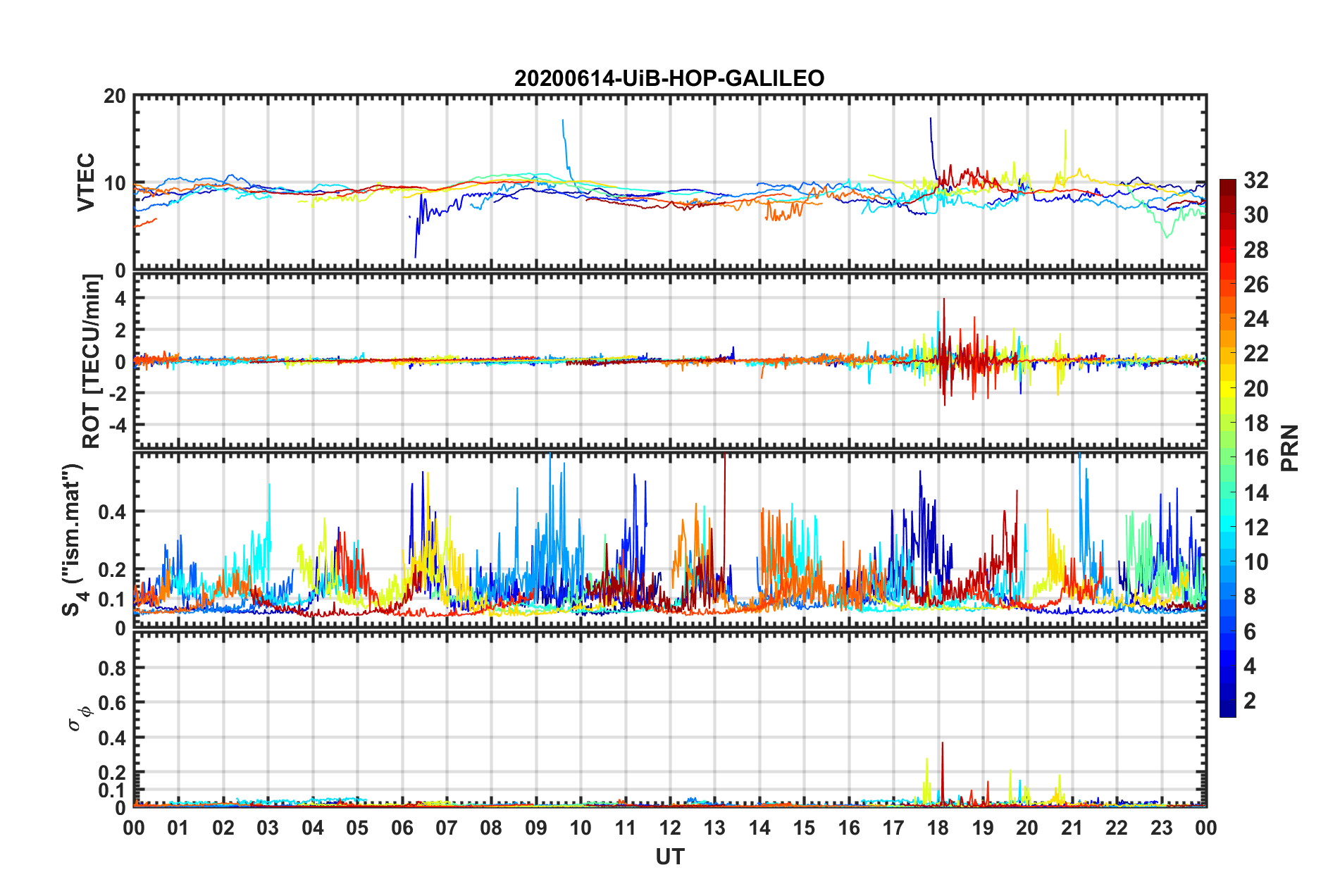Click the 23 hour tick label
The image size is (1340, 896).
(x=1161, y=828)
